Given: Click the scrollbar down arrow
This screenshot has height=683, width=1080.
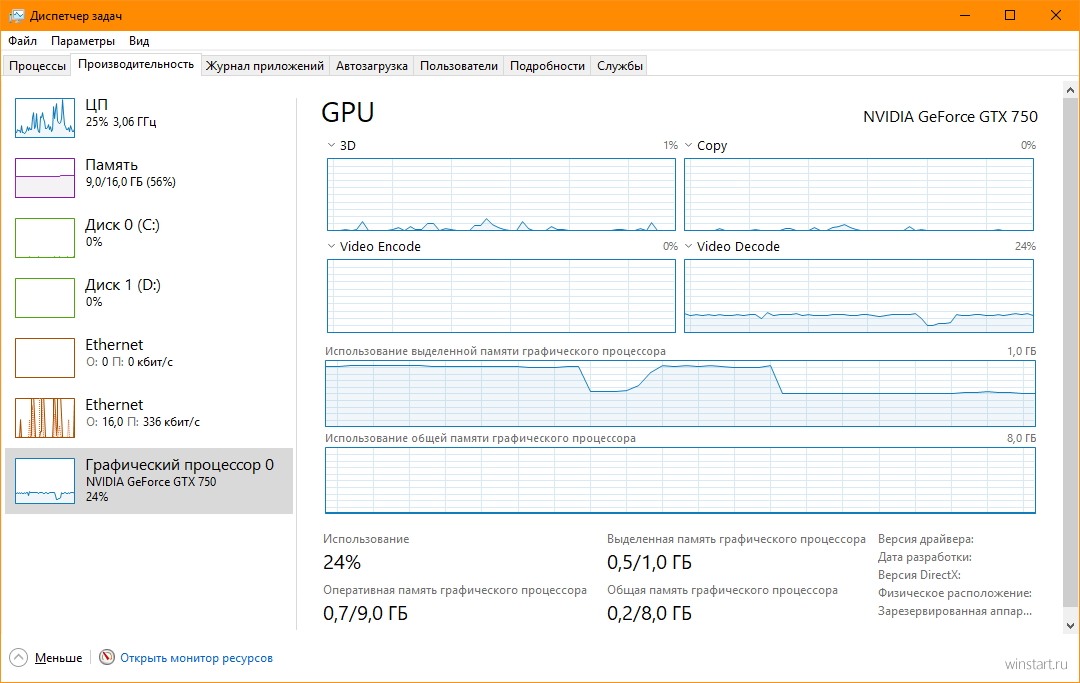Looking at the screenshot, I should click(1070, 626).
